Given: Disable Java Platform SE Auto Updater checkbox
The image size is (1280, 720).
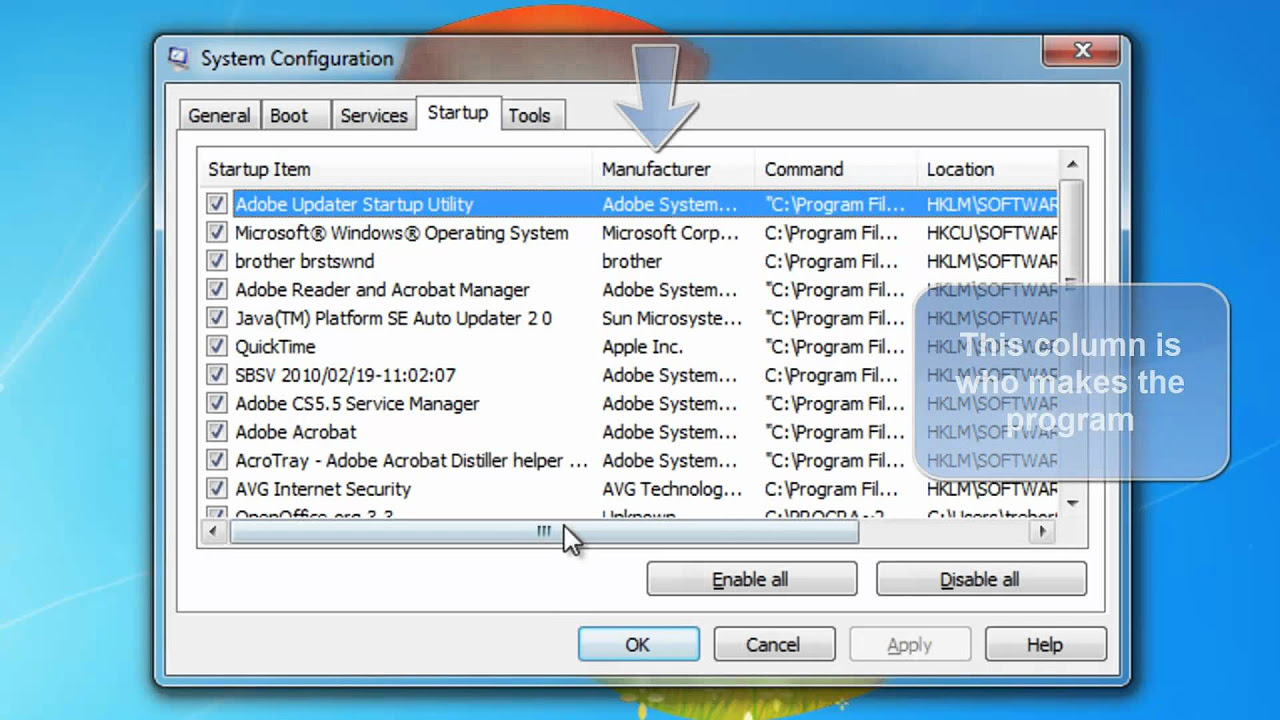Looking at the screenshot, I should [216, 318].
